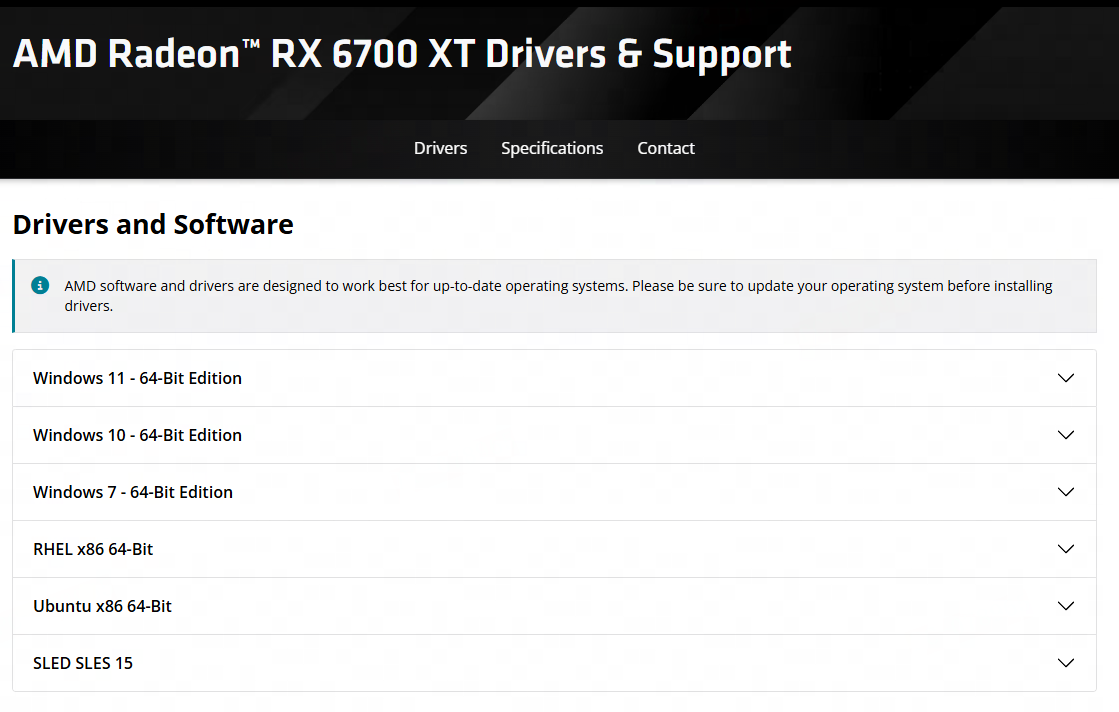Open the SLED SLES 15 row label

pos(83,663)
